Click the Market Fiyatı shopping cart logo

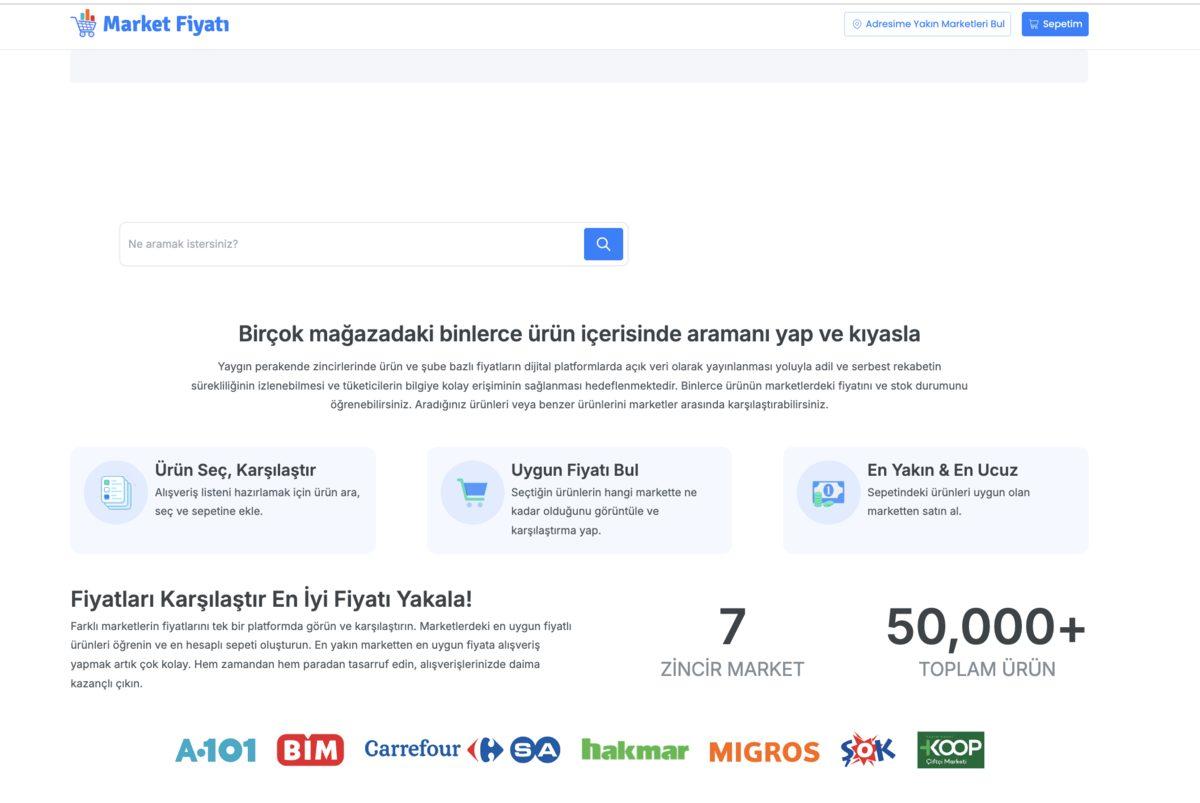tap(85, 22)
